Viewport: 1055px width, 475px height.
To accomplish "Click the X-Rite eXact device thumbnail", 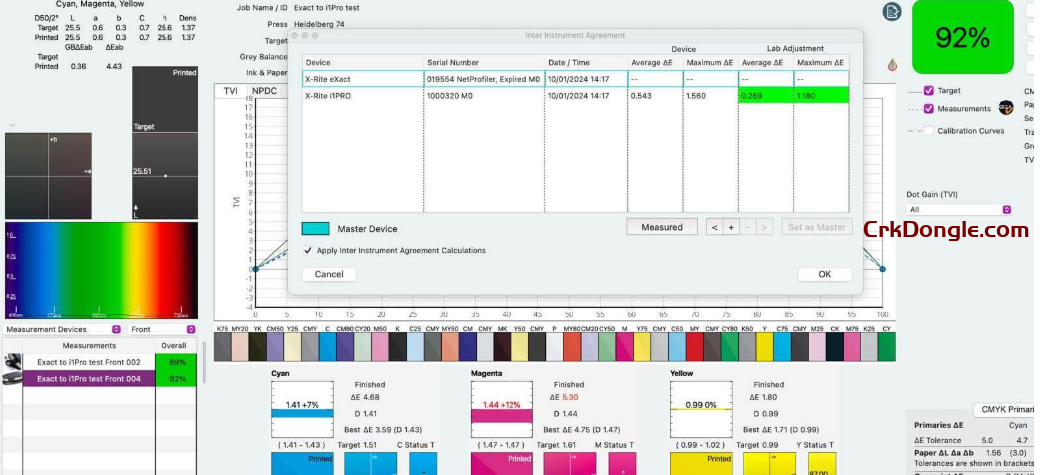I will [15, 361].
